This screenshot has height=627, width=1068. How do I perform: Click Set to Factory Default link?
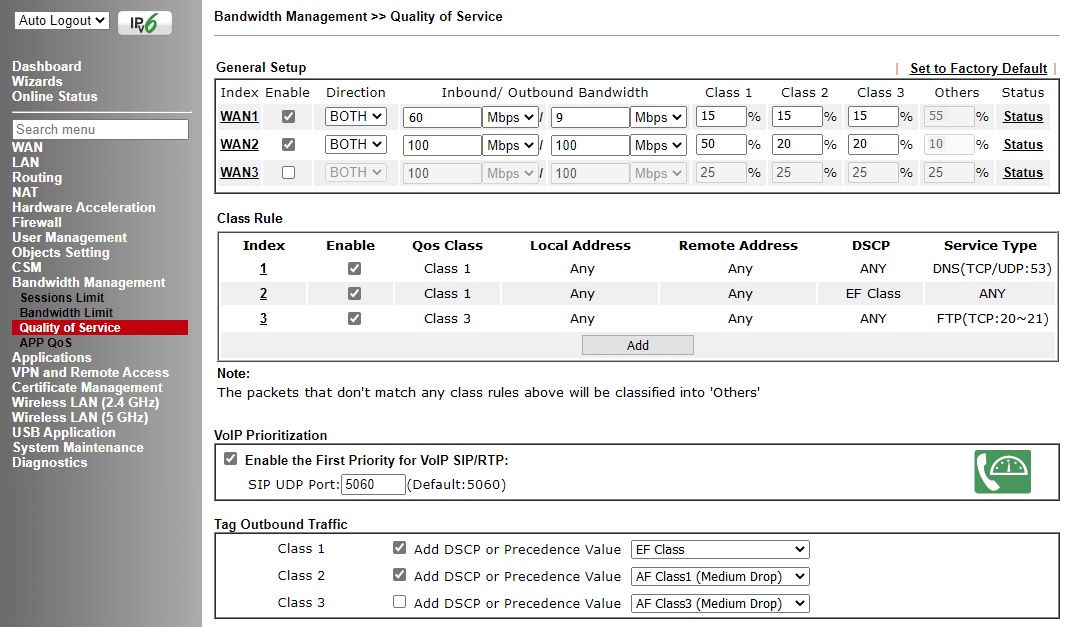[x=978, y=68]
